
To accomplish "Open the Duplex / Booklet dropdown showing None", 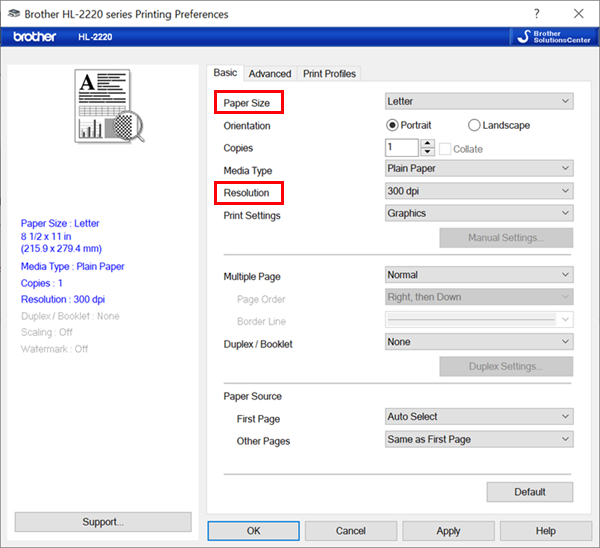I will coord(479,342).
